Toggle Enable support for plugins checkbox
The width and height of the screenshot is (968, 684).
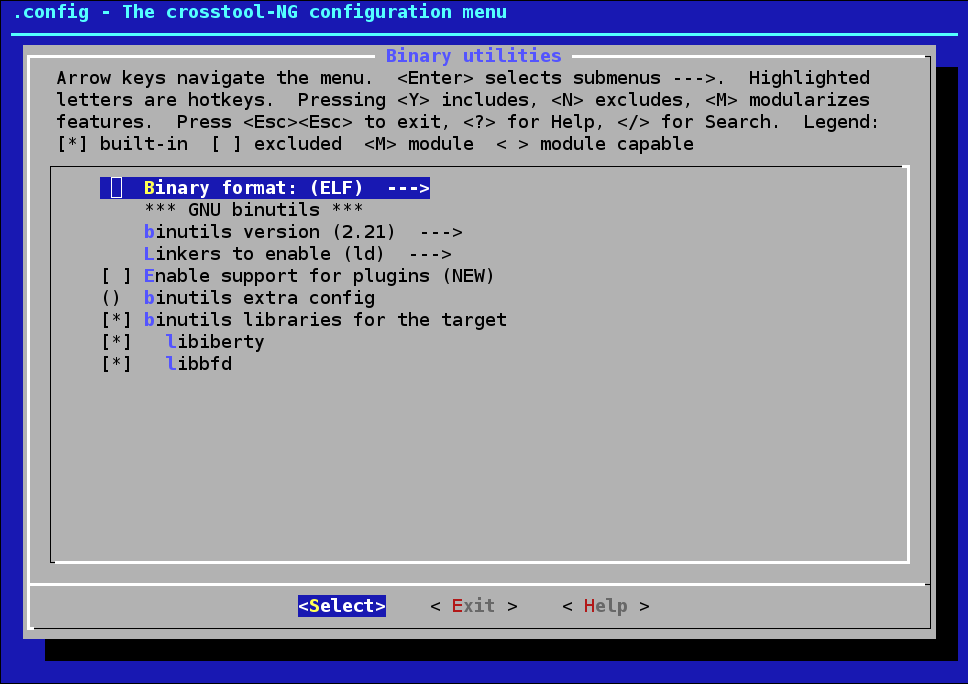pos(117,276)
